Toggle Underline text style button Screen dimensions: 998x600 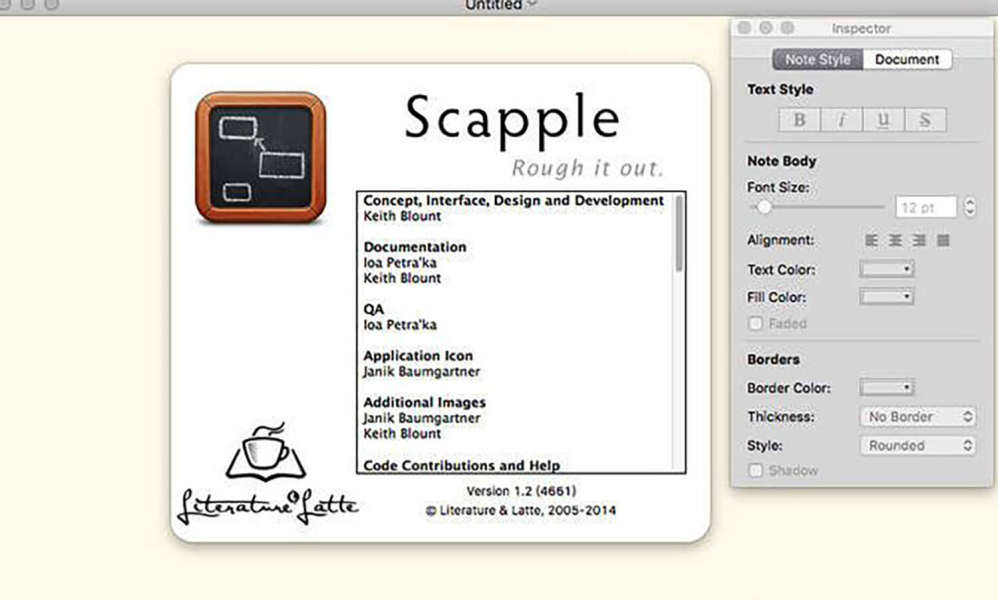click(883, 120)
